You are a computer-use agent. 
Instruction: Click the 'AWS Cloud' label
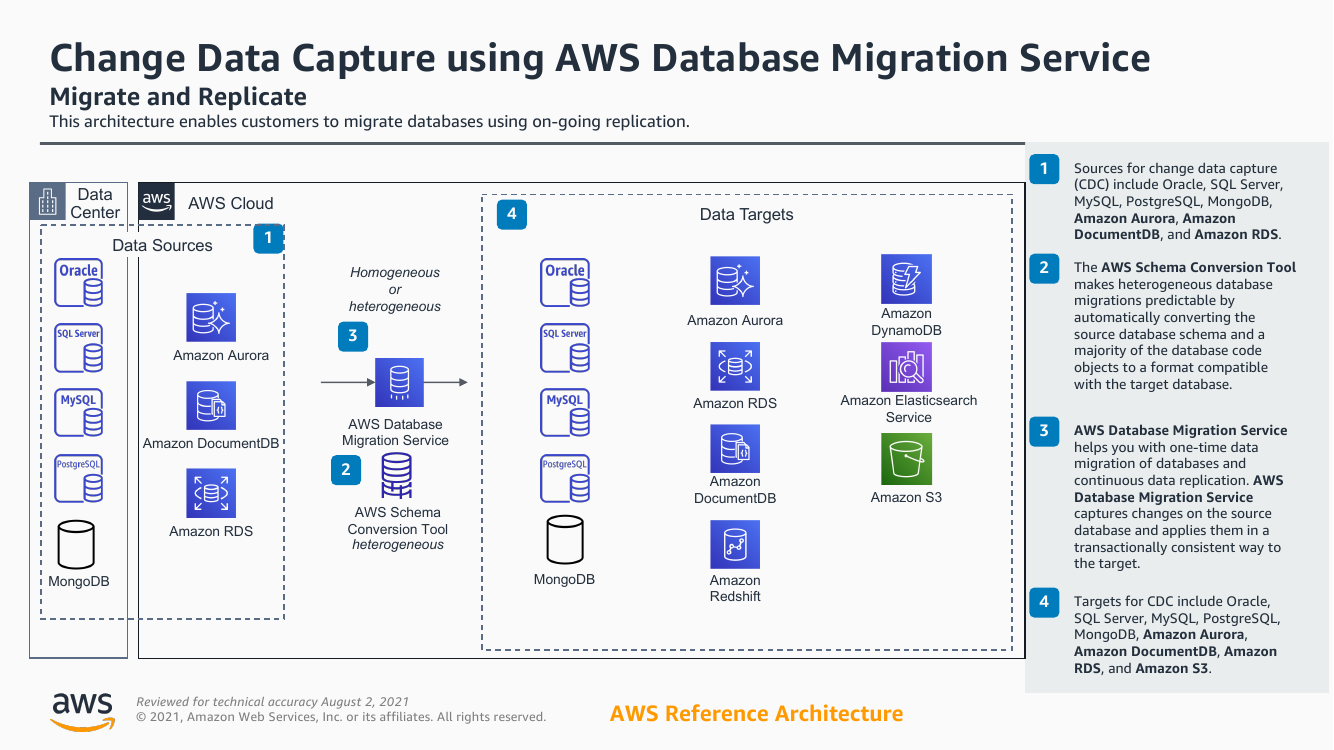click(x=231, y=203)
